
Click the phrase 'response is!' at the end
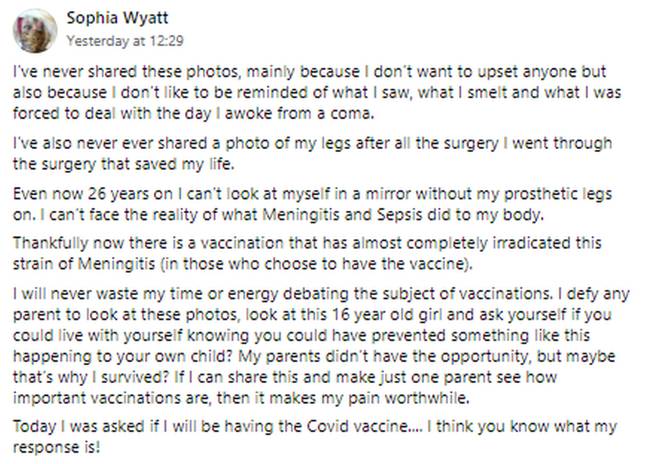point(56,447)
